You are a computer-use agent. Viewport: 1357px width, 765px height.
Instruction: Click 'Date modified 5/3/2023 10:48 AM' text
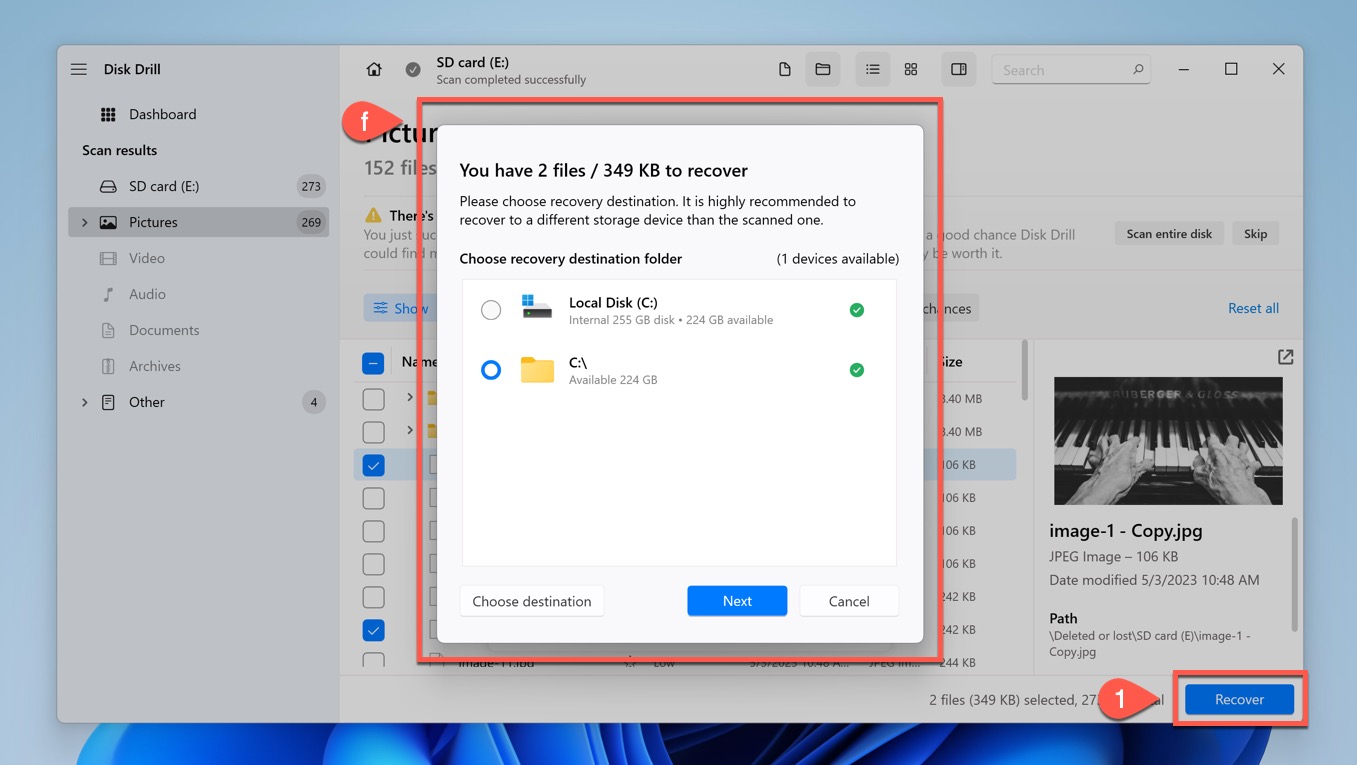click(1154, 580)
